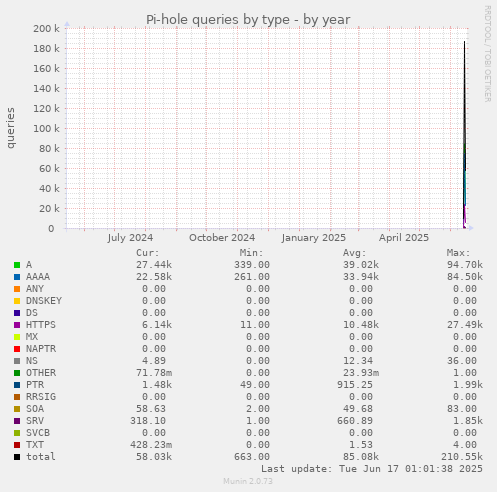Image resolution: width=497 pixels, height=492 pixels.
Task: Click the 'Cur:' column header
Action: pos(148,253)
